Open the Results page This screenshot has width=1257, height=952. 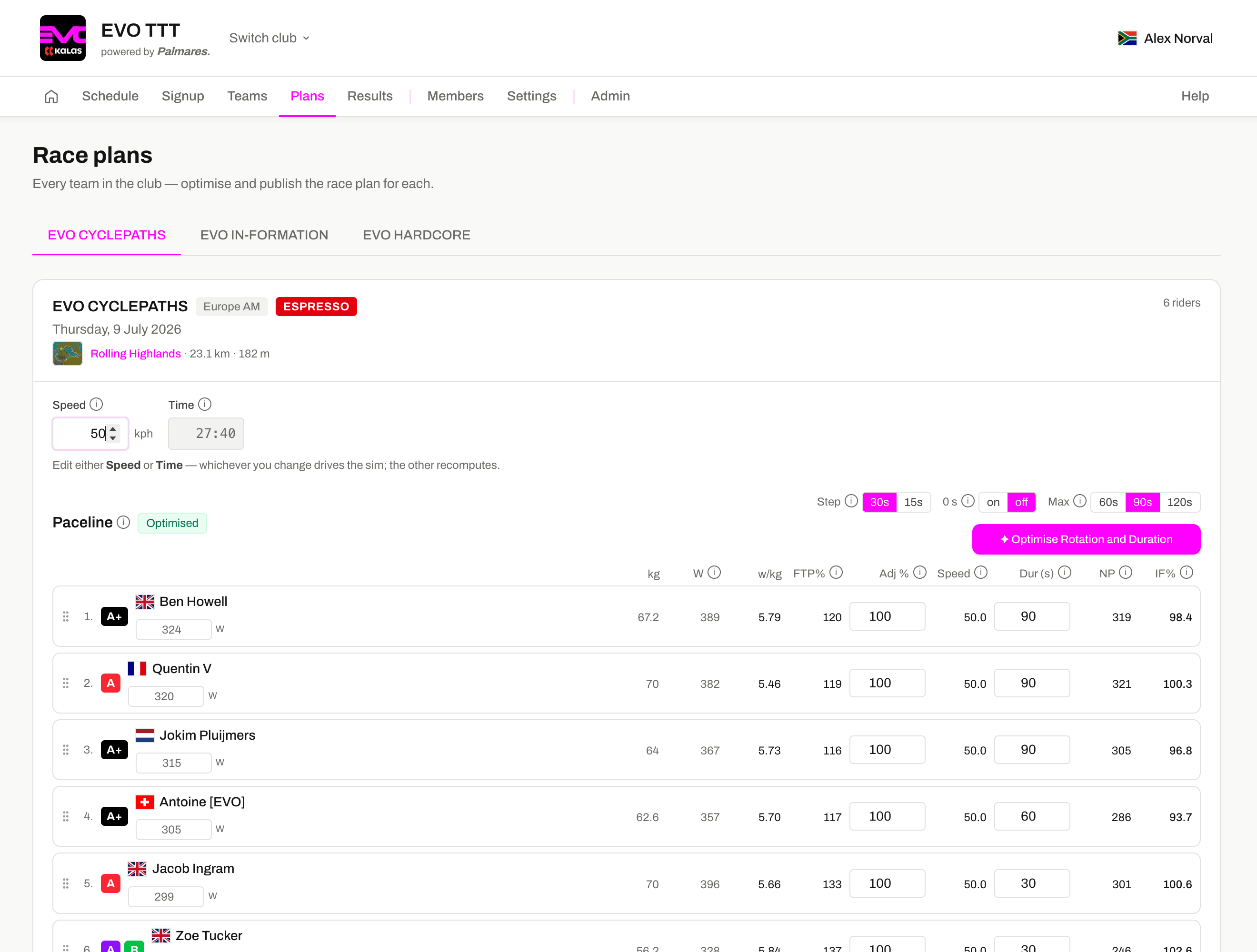370,96
